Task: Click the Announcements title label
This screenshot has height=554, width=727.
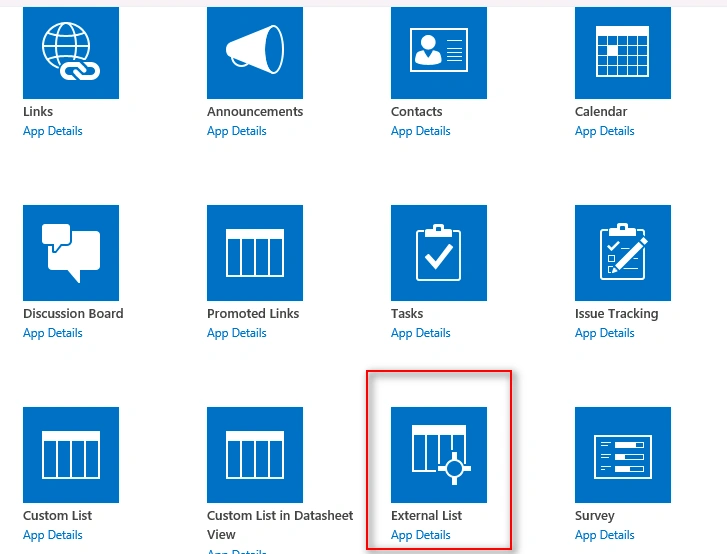Action: 255,112
